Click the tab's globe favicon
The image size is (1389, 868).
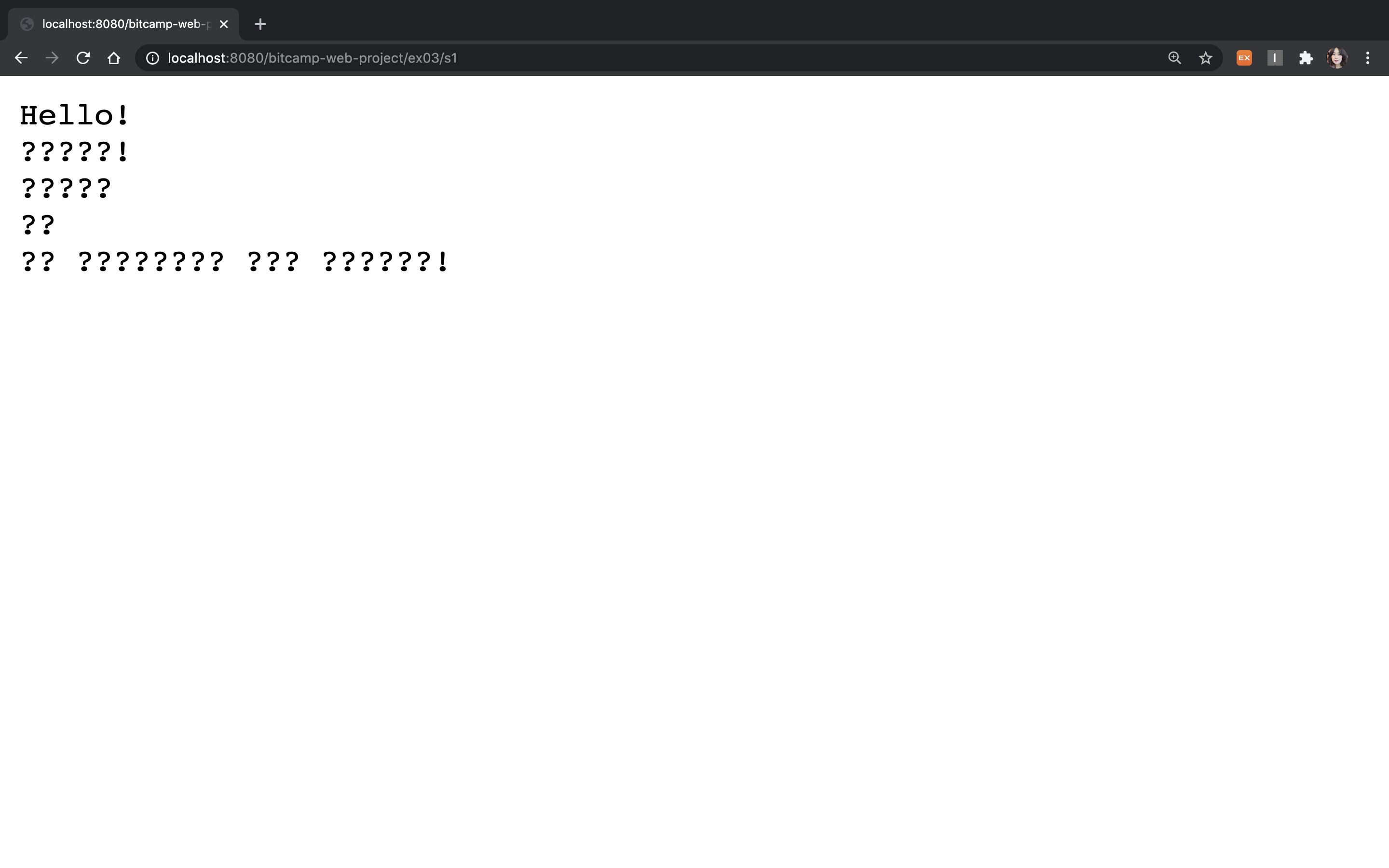pos(27,24)
